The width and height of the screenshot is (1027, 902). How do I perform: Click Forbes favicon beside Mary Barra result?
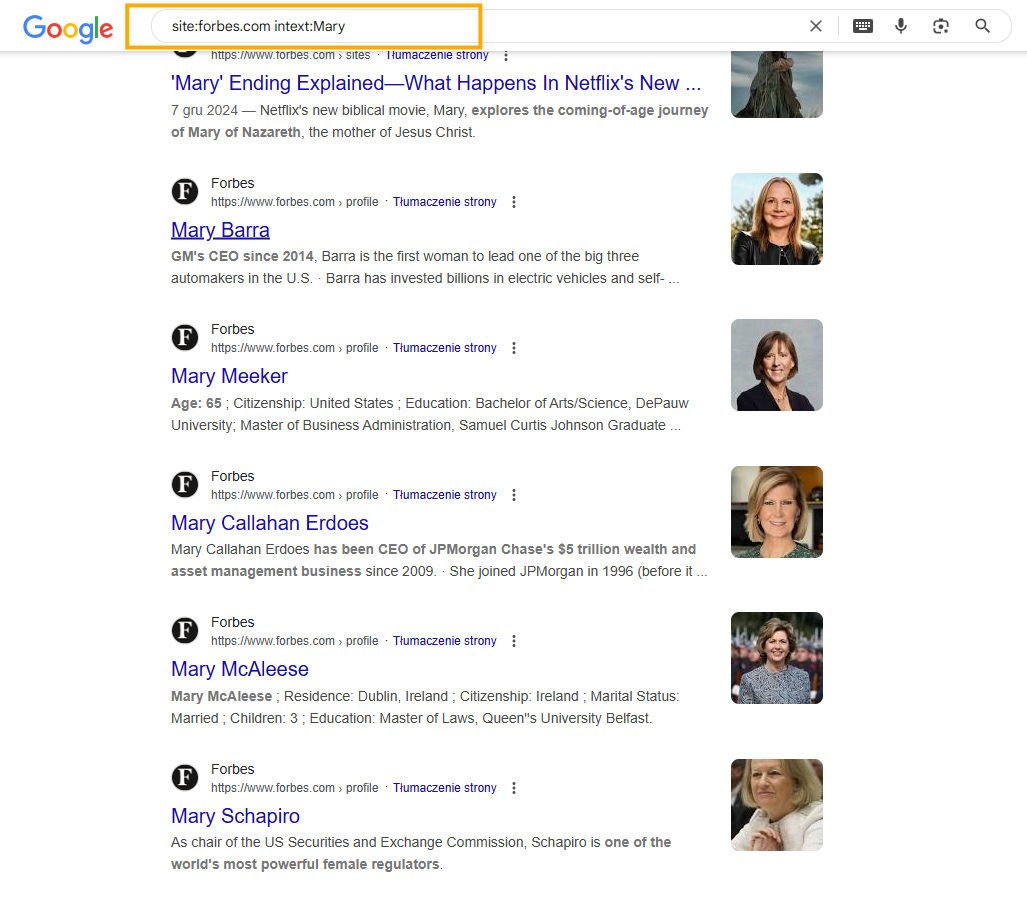pyautogui.click(x=185, y=192)
